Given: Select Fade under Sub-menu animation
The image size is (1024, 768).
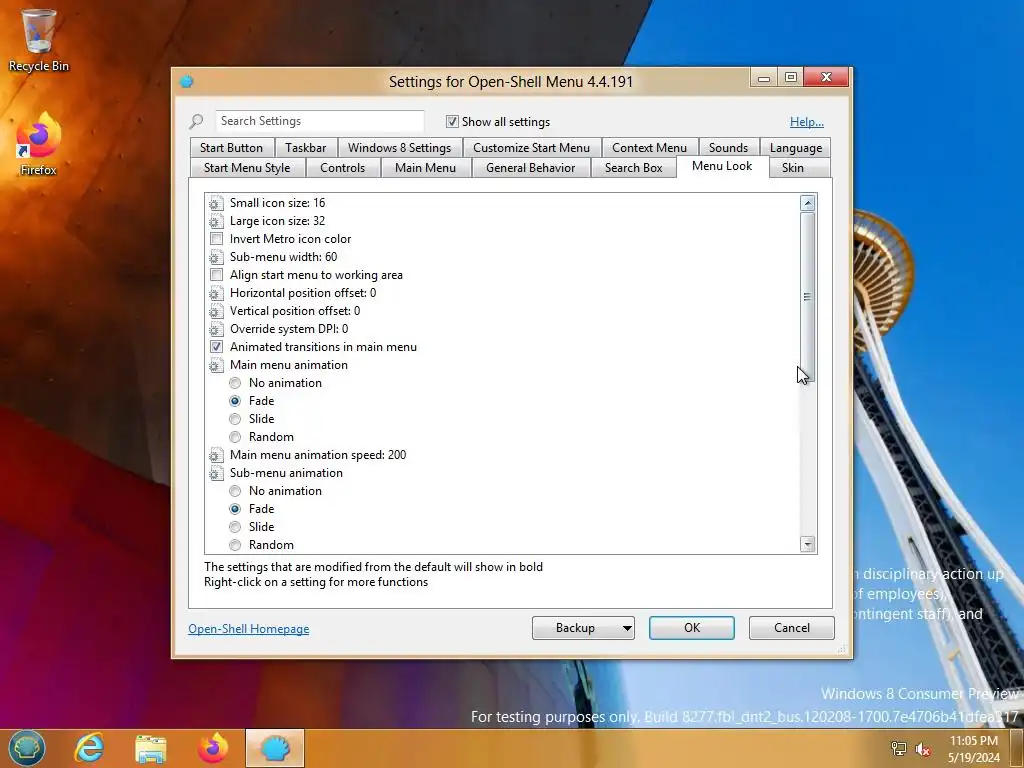Looking at the screenshot, I should point(235,509).
